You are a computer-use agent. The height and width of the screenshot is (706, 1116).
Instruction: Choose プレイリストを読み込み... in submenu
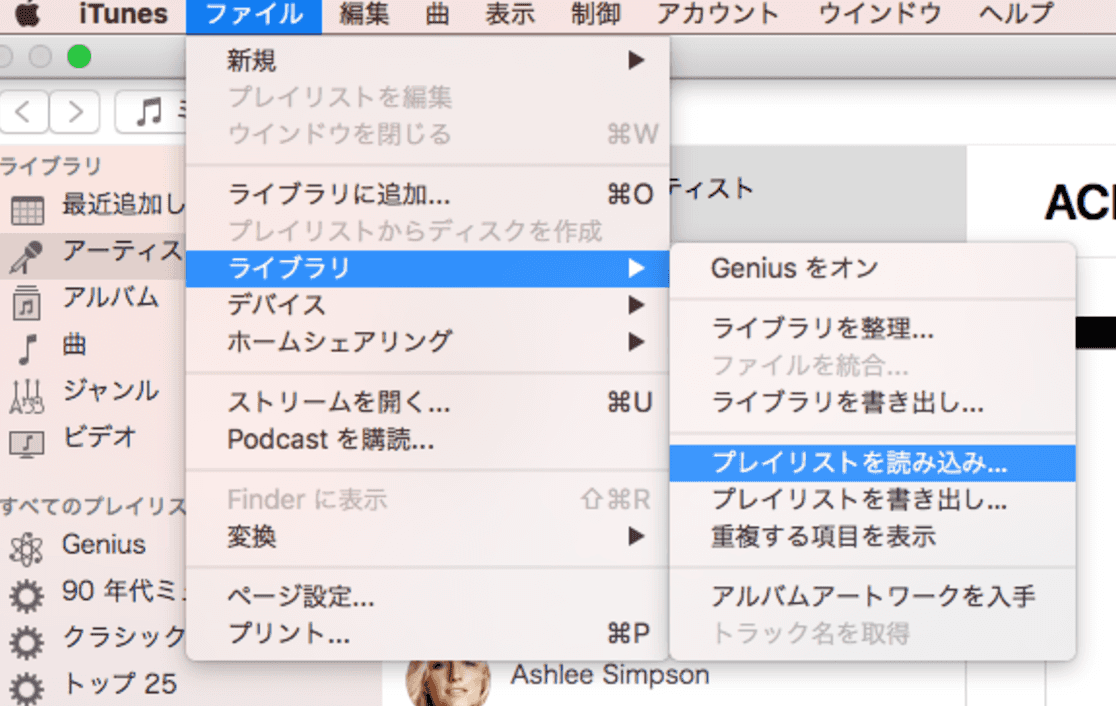tap(873, 463)
